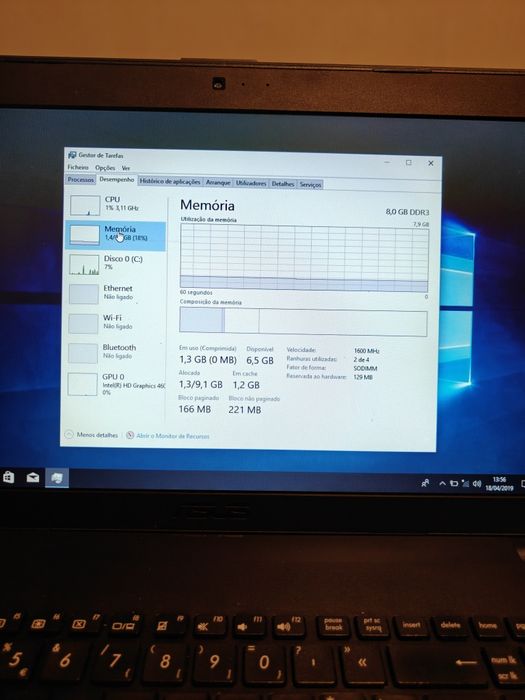Click the 221 MB non-paged pool value

click(245, 410)
